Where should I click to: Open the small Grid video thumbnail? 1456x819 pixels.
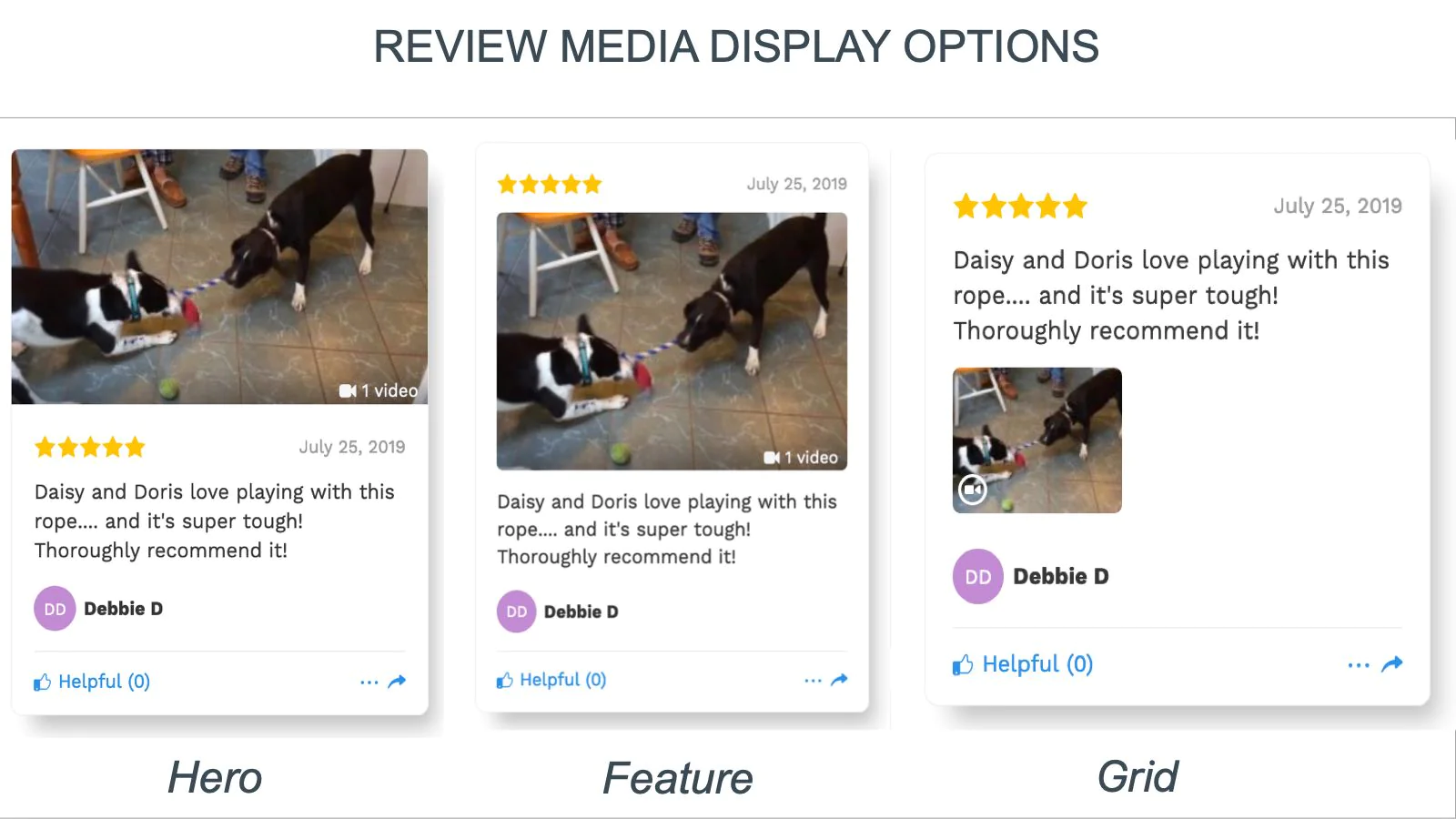[1037, 440]
